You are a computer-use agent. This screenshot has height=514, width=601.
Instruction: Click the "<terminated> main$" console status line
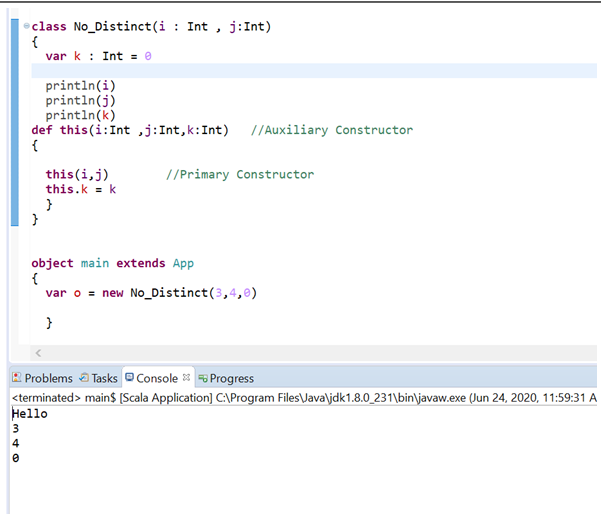(304, 398)
